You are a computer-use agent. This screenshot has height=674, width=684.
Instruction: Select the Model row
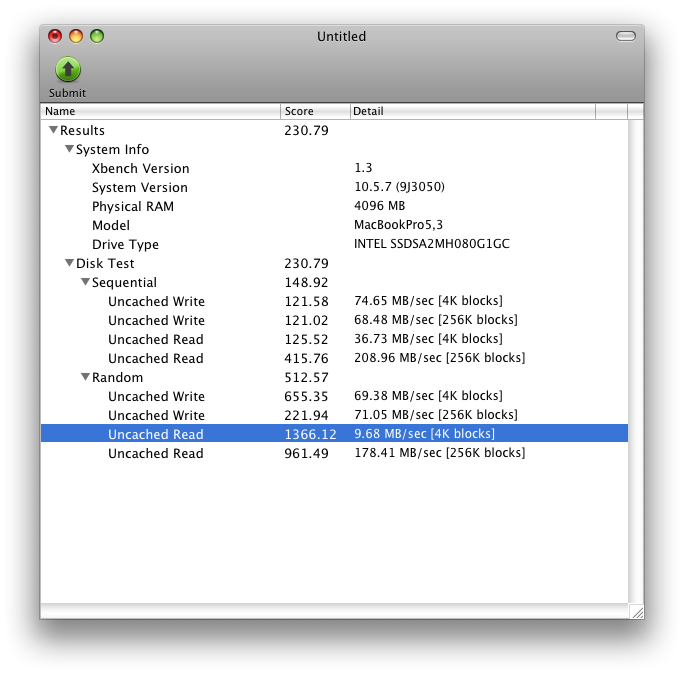coord(334,225)
